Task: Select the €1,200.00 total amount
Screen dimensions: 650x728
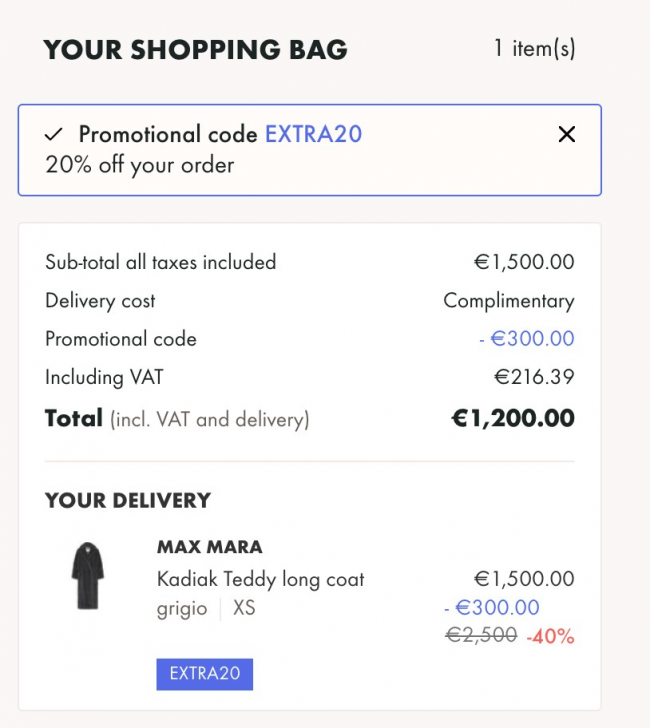Action: click(513, 418)
